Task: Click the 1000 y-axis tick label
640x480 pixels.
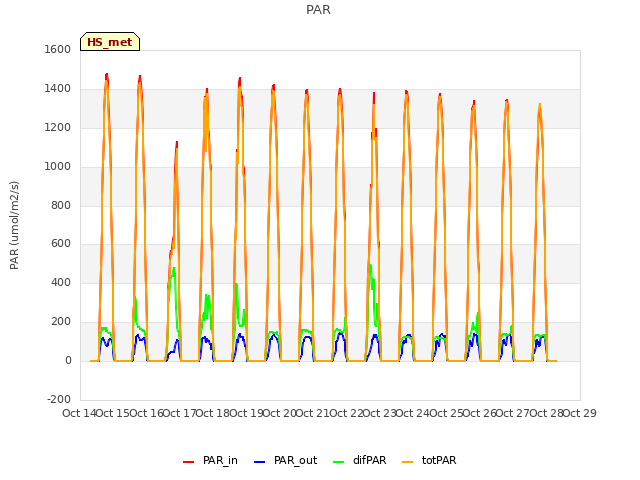Action: coord(58,166)
